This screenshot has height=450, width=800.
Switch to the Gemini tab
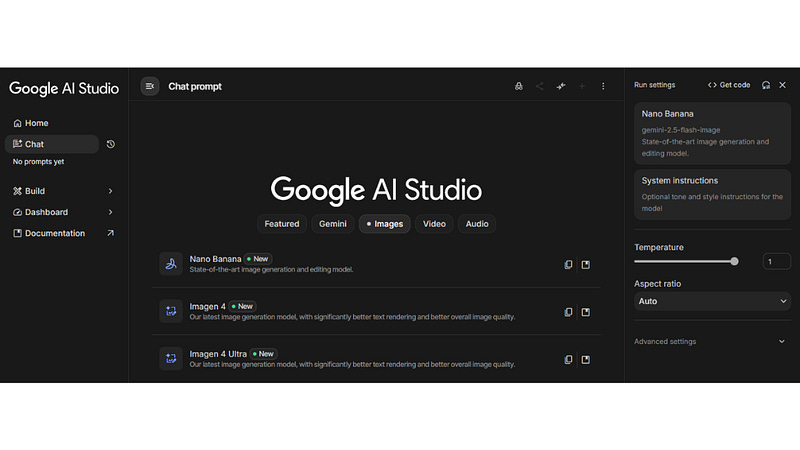pos(333,224)
